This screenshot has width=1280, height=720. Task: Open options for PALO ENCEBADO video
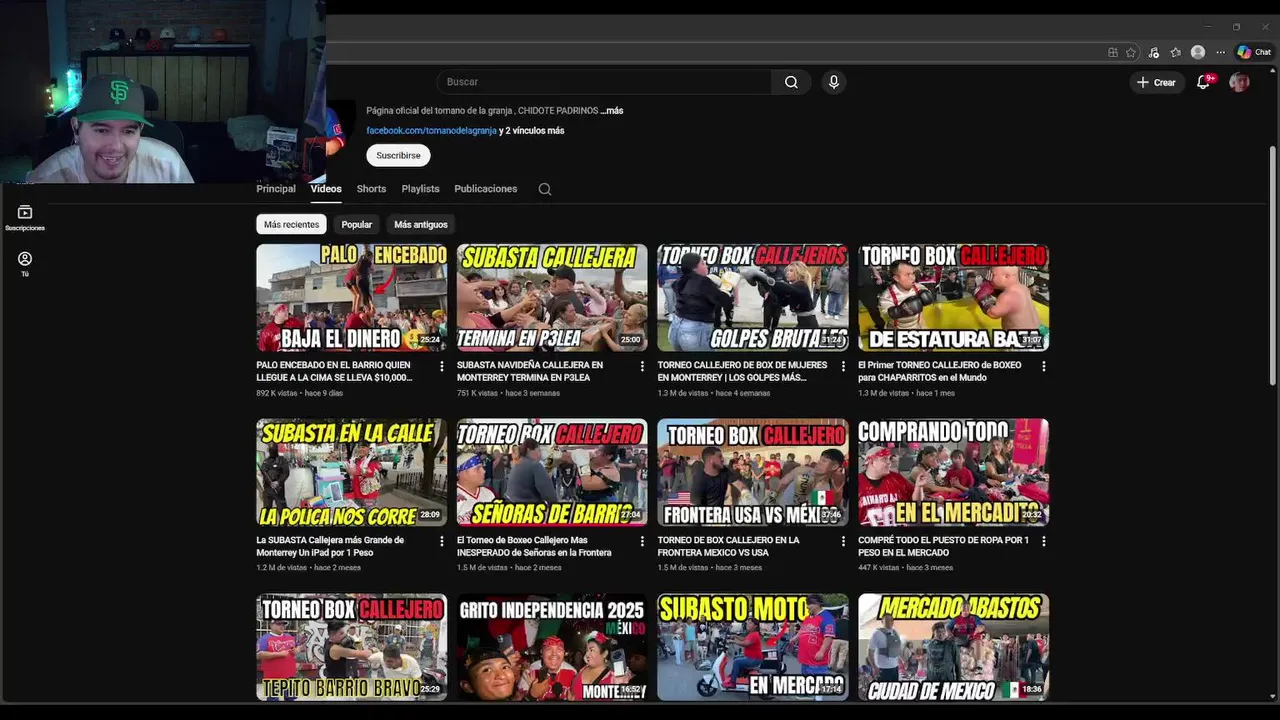pos(442,366)
